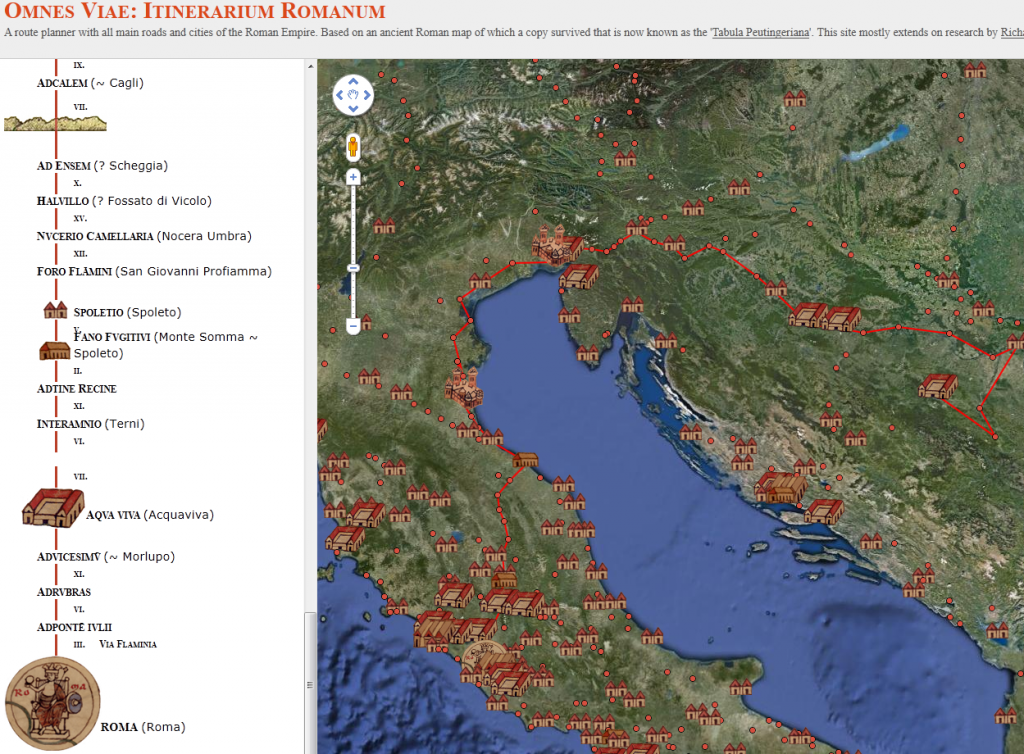The image size is (1024, 754).
Task: Click the large building cluster on Dalmatian coast
Action: [781, 488]
